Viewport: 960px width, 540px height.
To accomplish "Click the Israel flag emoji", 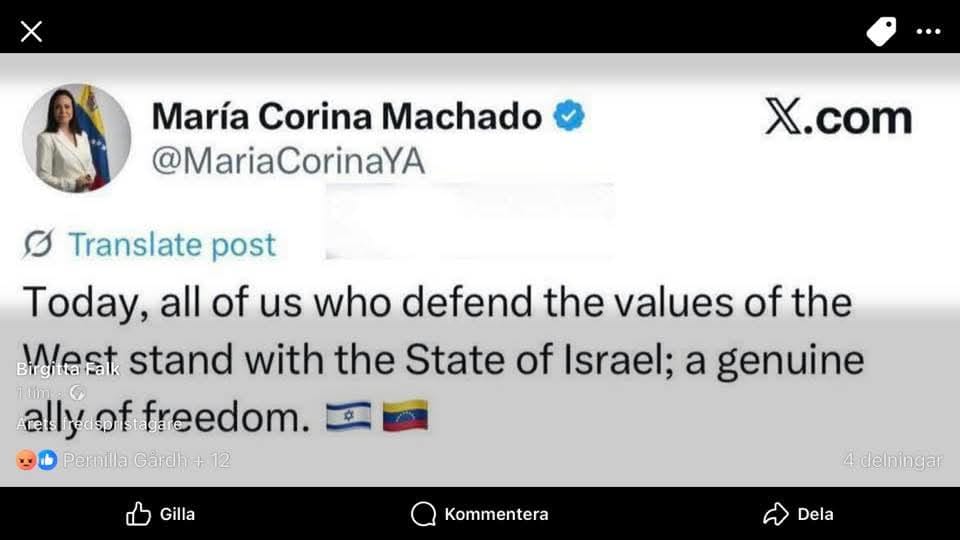I will (x=348, y=416).
